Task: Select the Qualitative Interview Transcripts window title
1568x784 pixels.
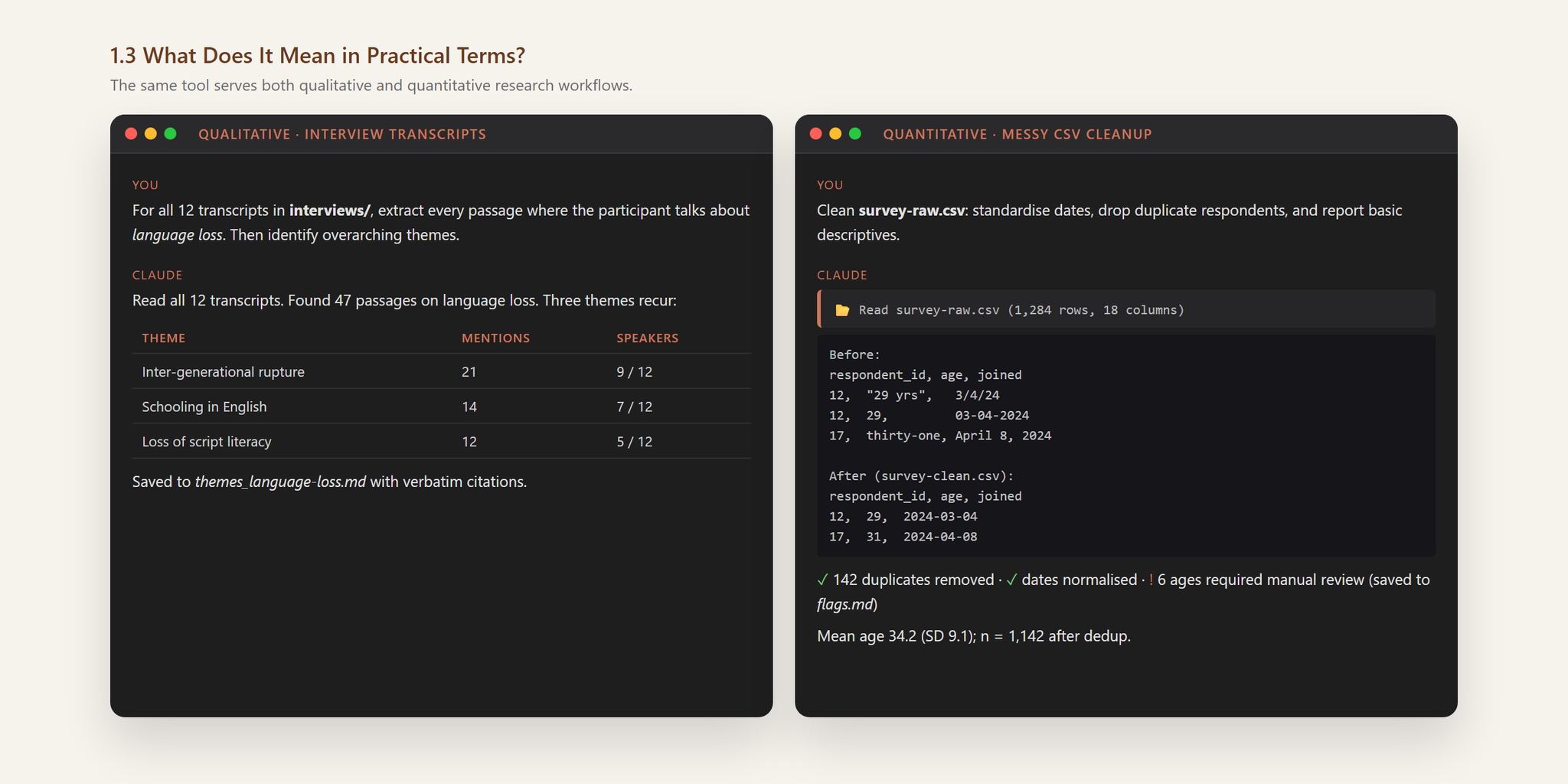Action: pyautogui.click(x=342, y=134)
